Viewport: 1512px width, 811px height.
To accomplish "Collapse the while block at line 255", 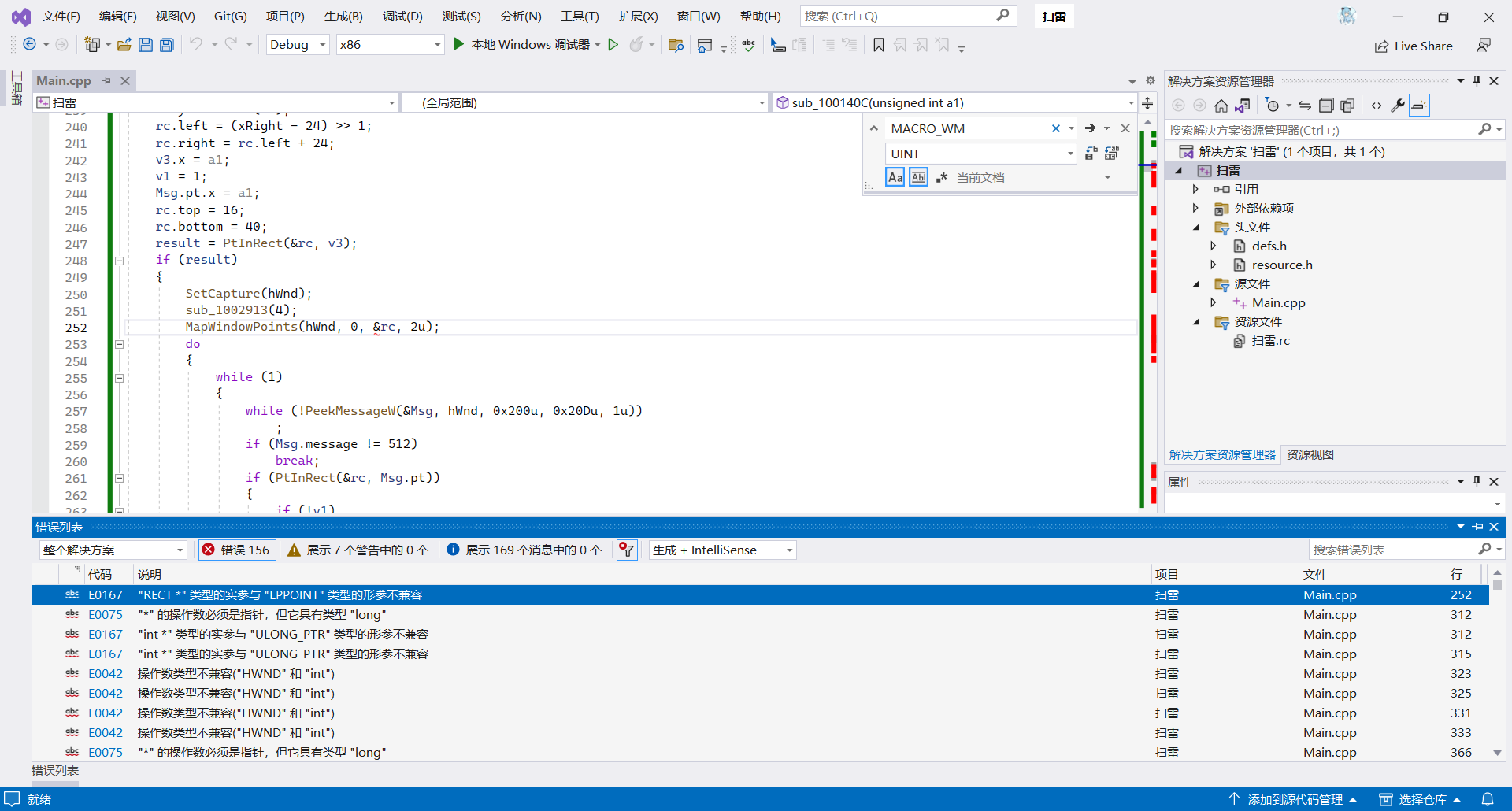I will [119, 378].
